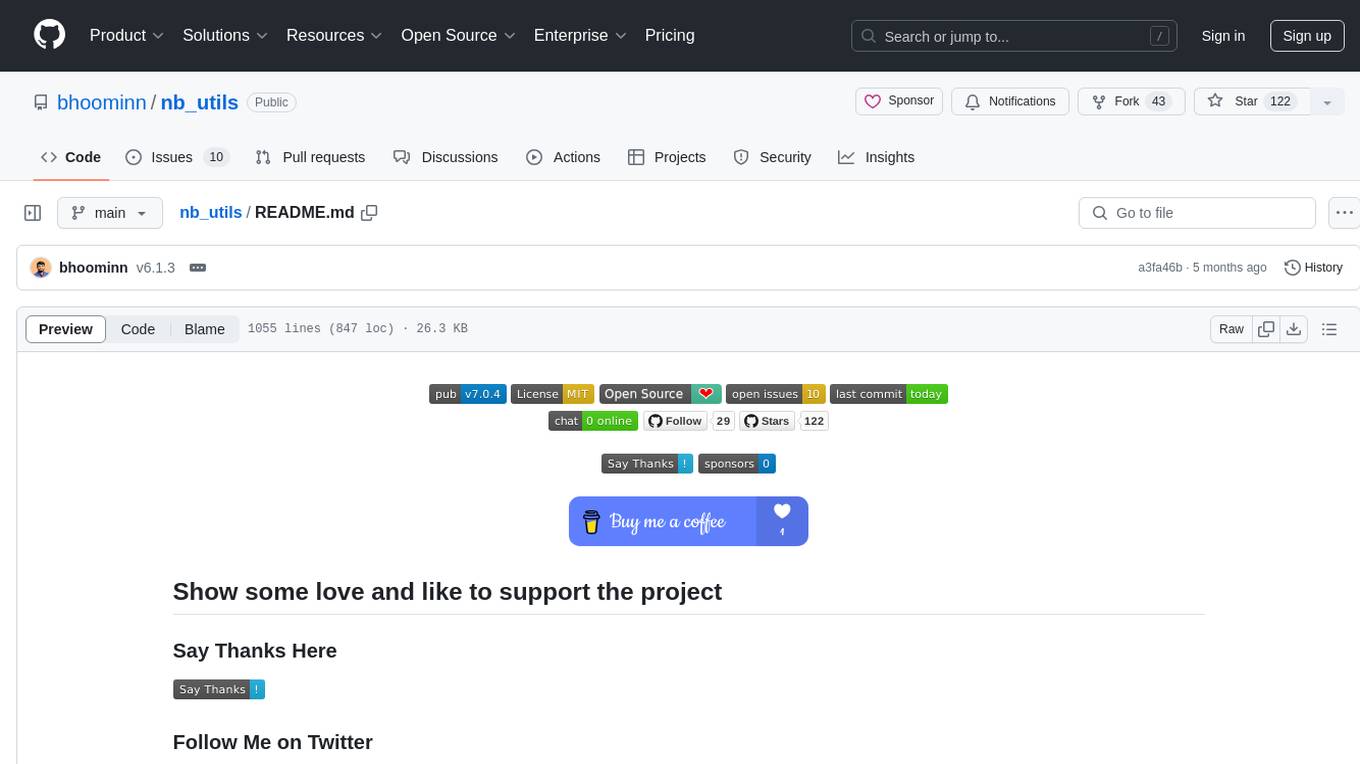
Task: Switch to the Projects tab
Action: coord(667,157)
